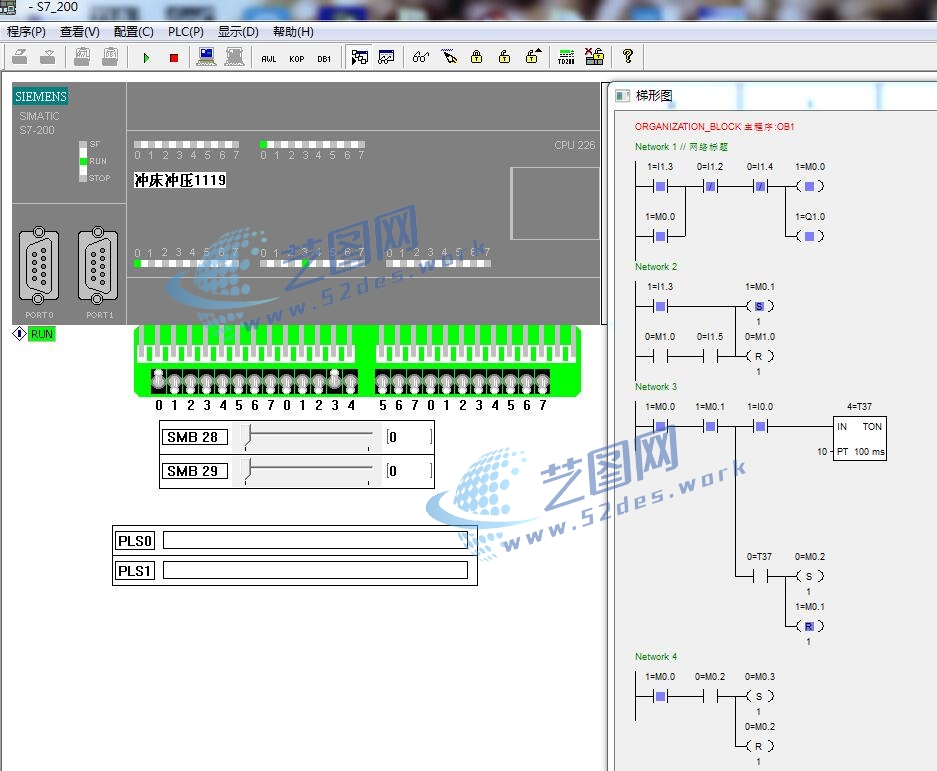Click the M0.3 set coil in Network 4

tap(759, 696)
